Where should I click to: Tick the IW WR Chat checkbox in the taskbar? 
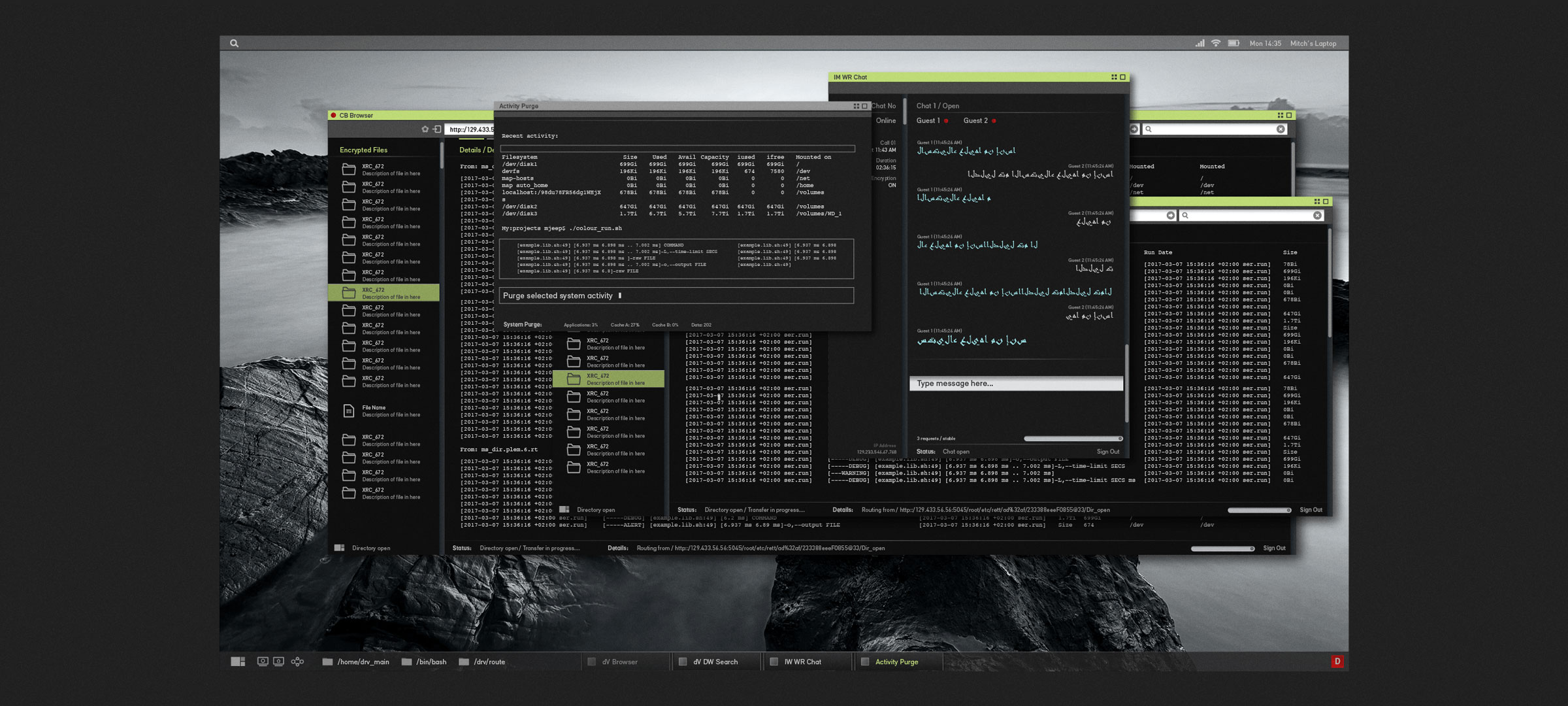tap(774, 662)
